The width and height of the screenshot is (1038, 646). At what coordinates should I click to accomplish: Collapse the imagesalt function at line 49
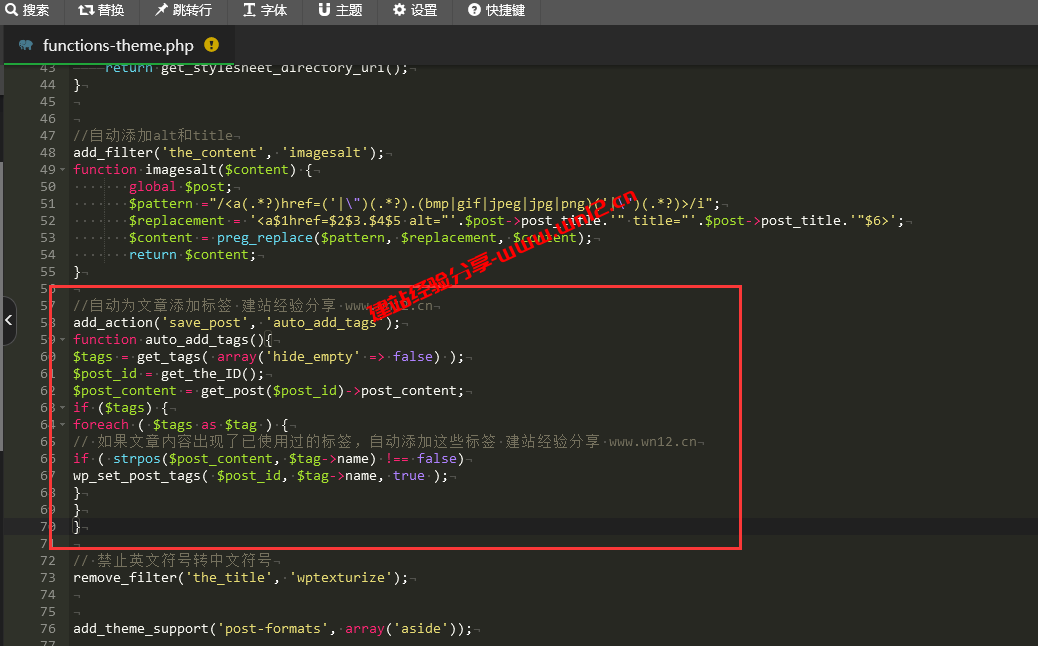[x=61, y=170]
